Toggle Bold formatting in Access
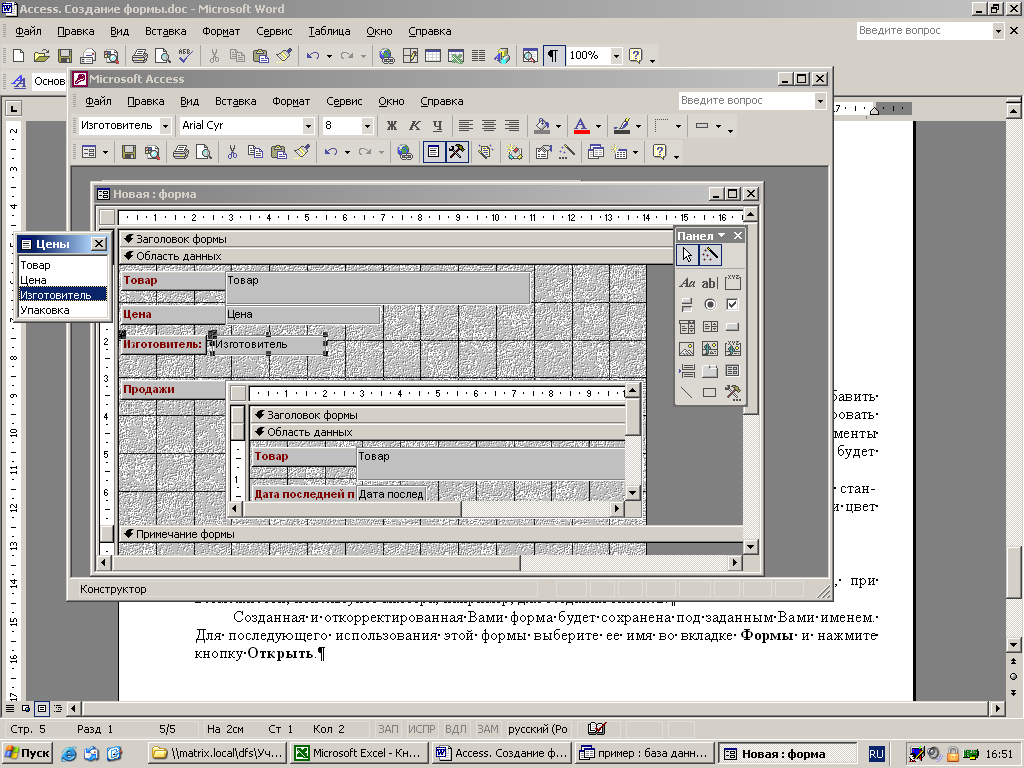Screen dimensions: 1024x768 pyautogui.click(x=392, y=125)
